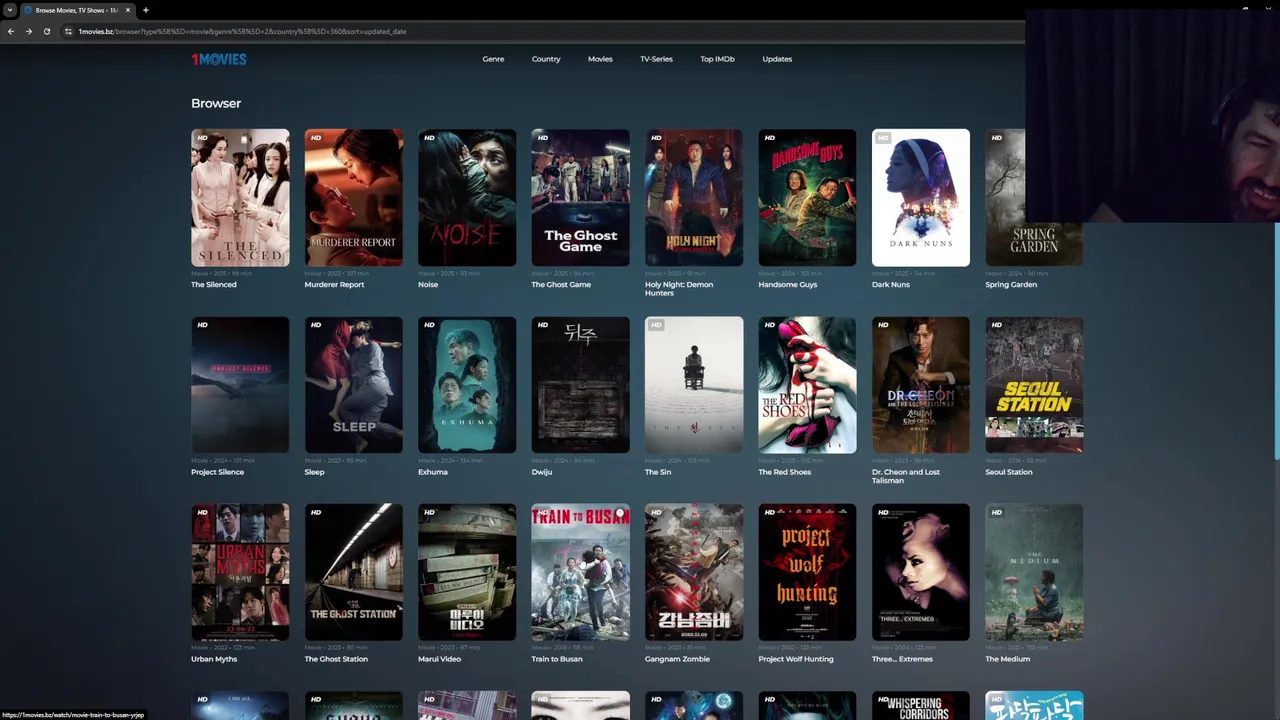This screenshot has width=1280, height=720.
Task: Open the Gangnam Zombie poster
Action: 694,572
